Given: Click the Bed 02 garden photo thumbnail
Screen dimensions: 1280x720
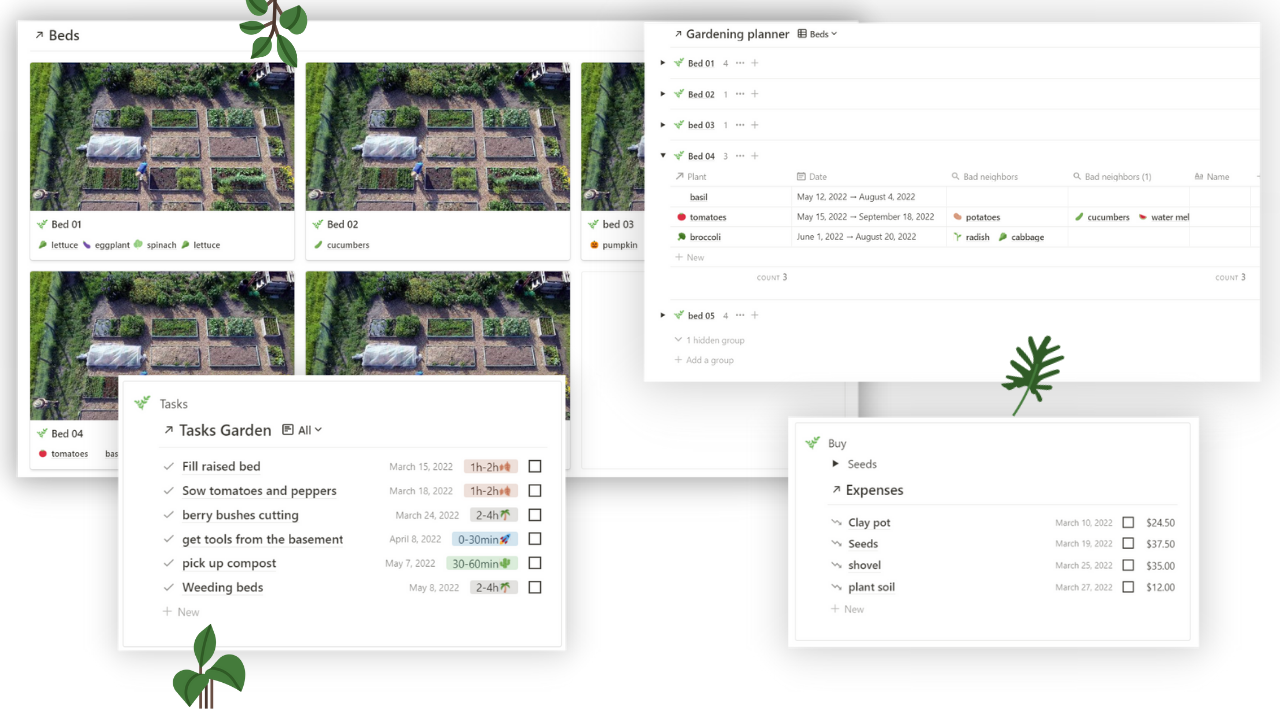Looking at the screenshot, I should click(x=438, y=136).
